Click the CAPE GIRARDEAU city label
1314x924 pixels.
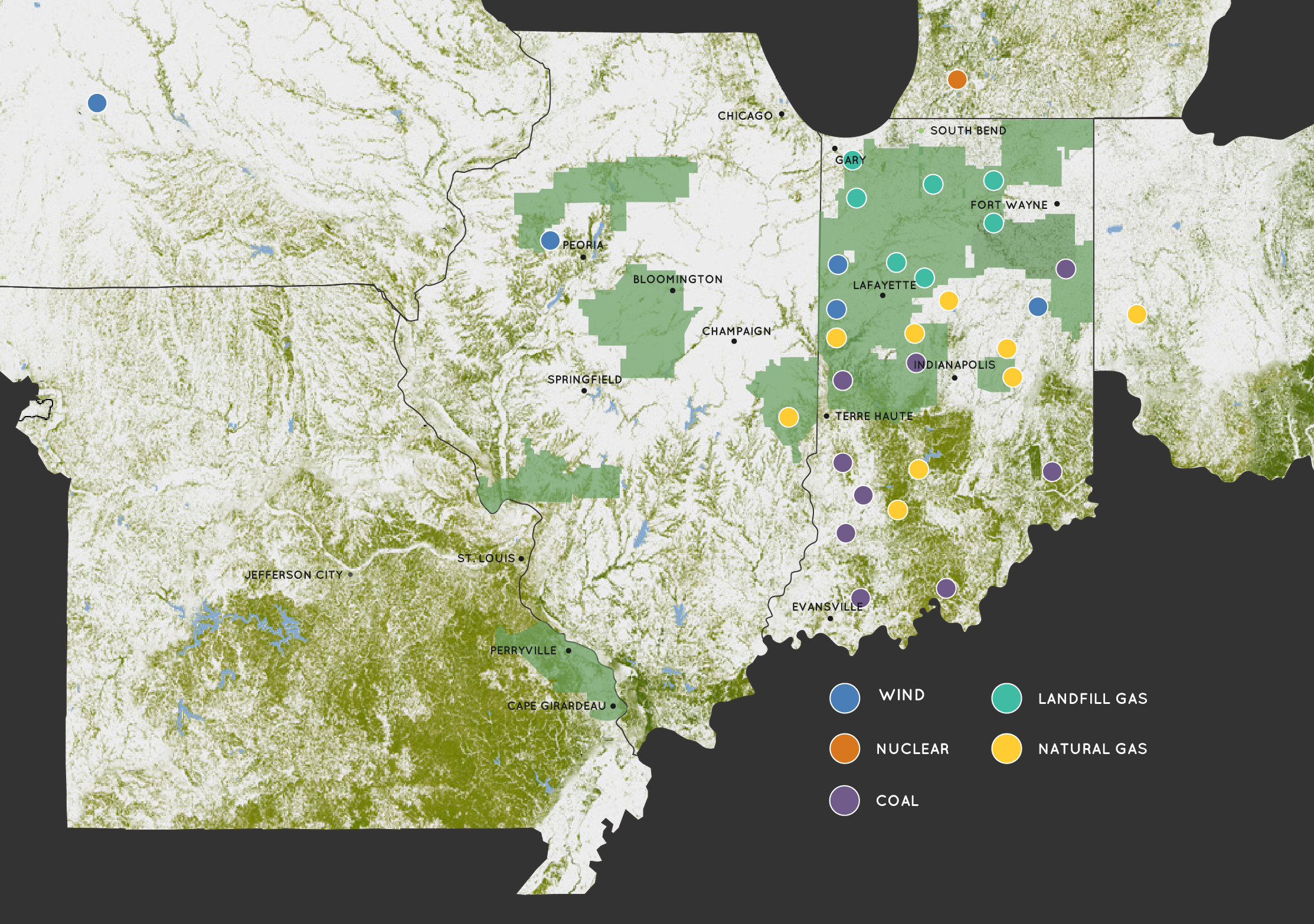pos(557,706)
